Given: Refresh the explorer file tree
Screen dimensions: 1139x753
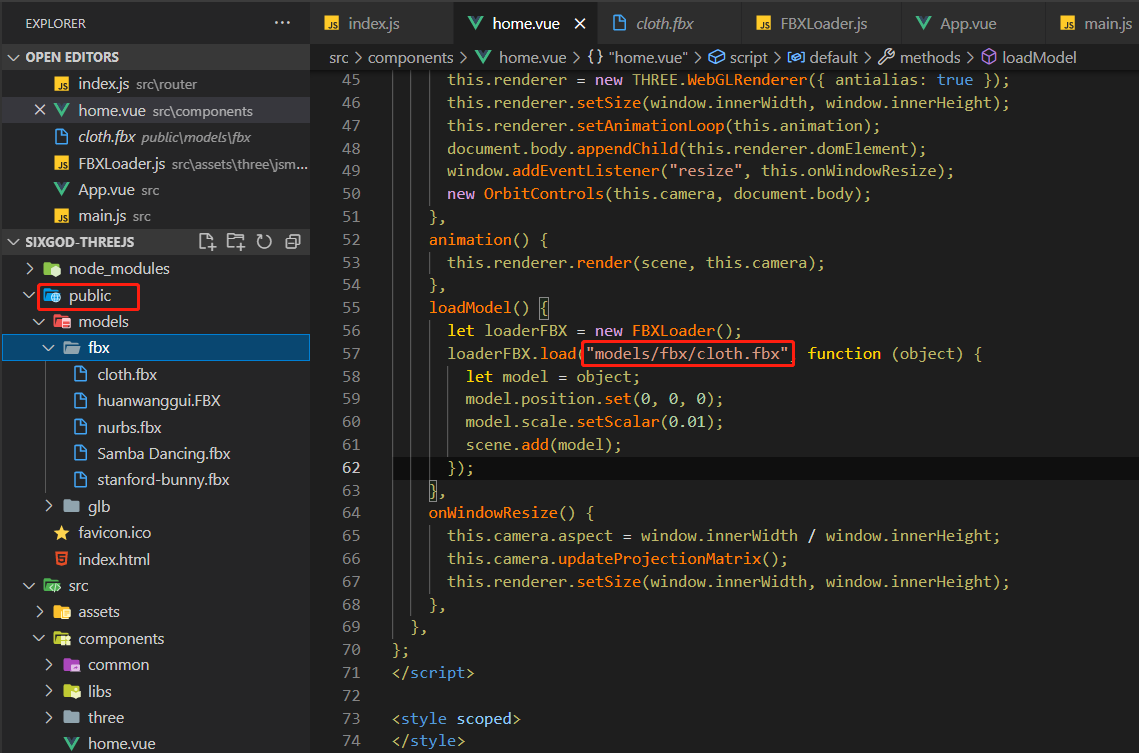Looking at the screenshot, I should point(264,242).
